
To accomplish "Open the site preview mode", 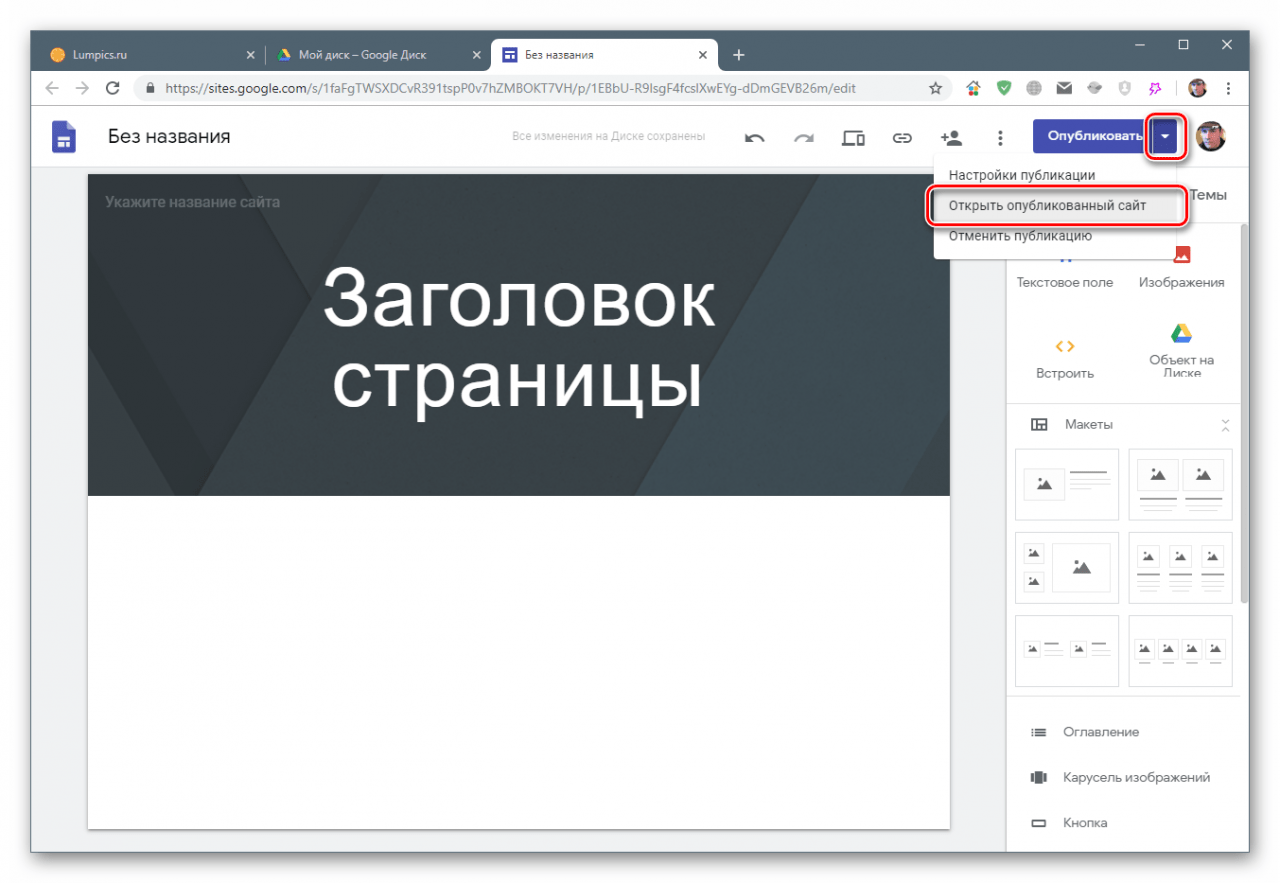I will [853, 138].
